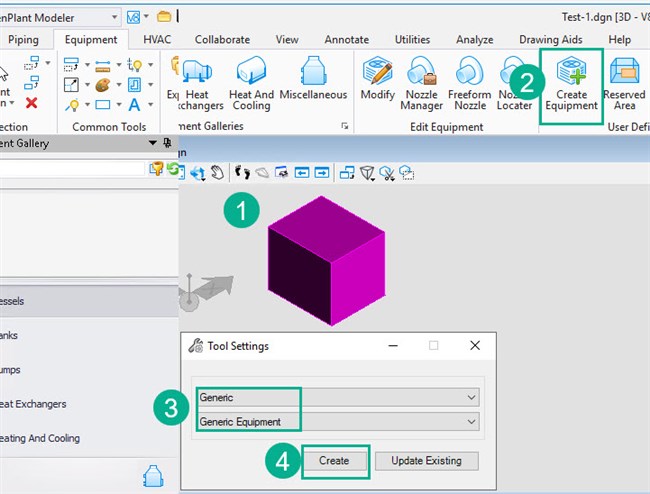Expand the text A tool dropdown arrow
Screen dimensions: 650x494
tap(150, 105)
